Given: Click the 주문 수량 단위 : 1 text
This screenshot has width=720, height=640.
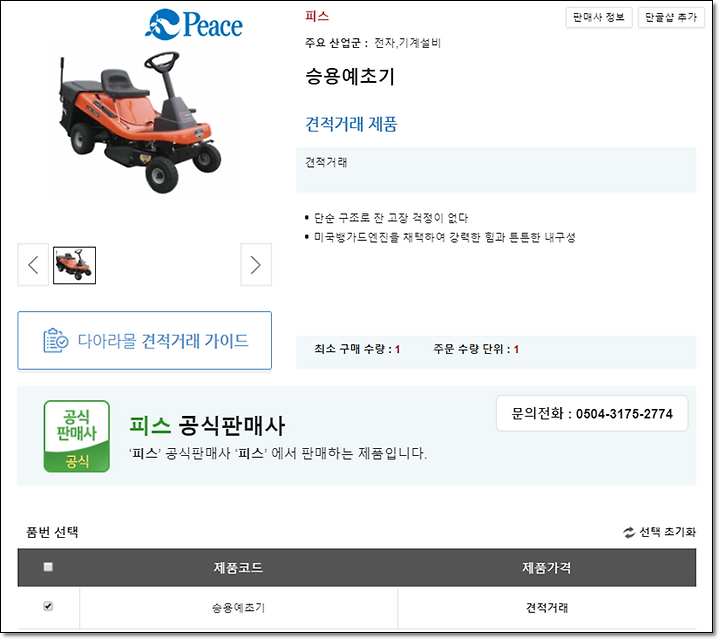Looking at the screenshot, I should click(476, 349).
